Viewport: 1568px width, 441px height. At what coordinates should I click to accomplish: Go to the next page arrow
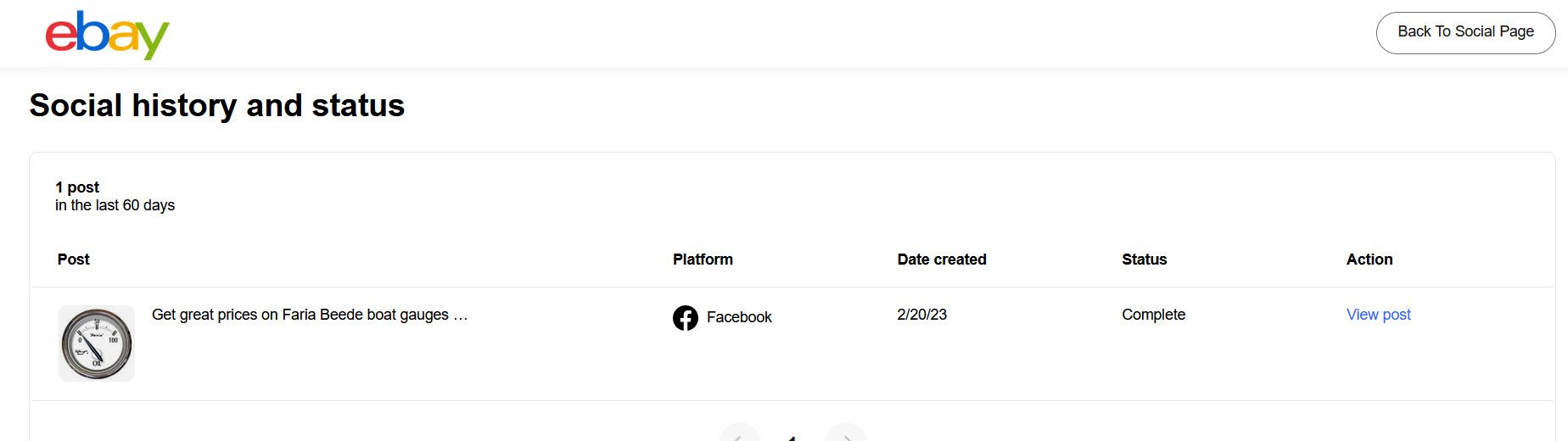tap(845, 434)
